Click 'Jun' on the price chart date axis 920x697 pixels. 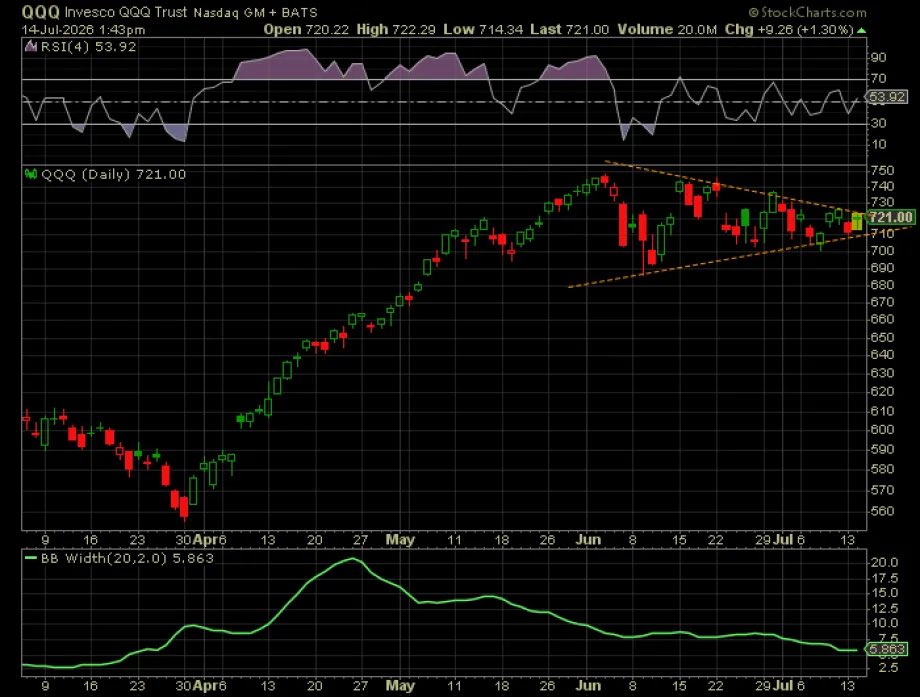[x=588, y=540]
